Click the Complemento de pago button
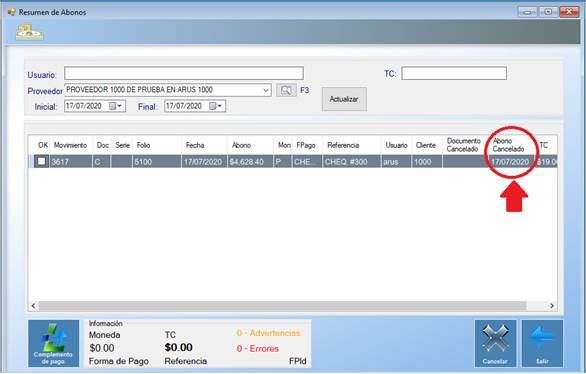586x374 pixels. tap(53, 343)
